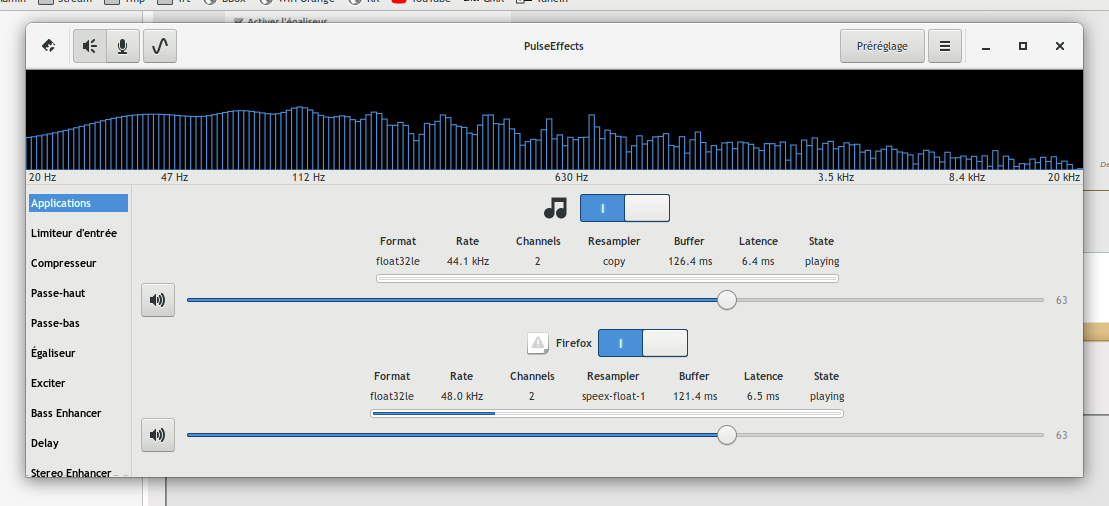Open the test signal wave button
The width and height of the screenshot is (1109, 506).
point(160,46)
